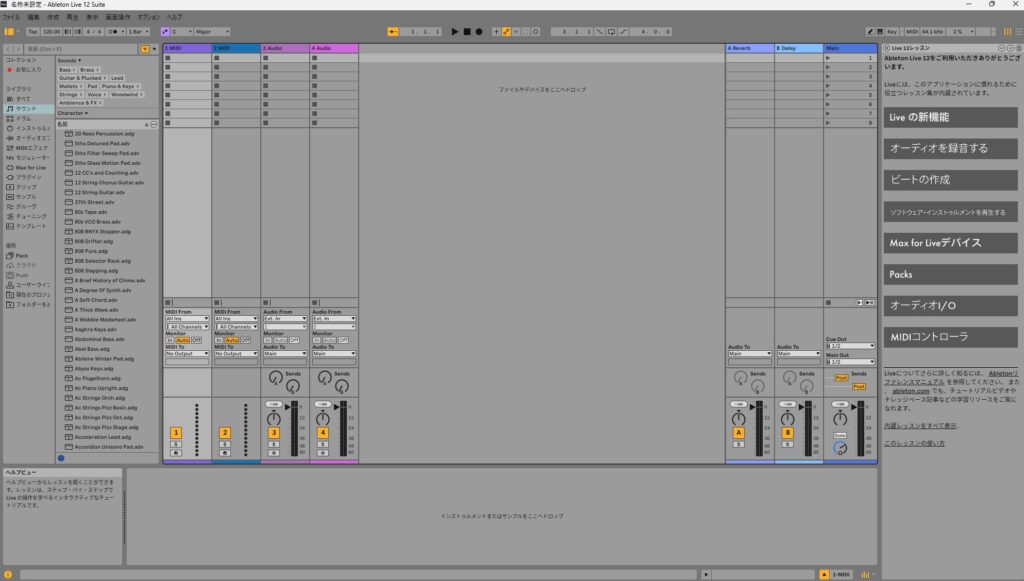This screenshot has width=1024, height=581.
Task: Open the ファイル menu
Action: (x=11, y=17)
